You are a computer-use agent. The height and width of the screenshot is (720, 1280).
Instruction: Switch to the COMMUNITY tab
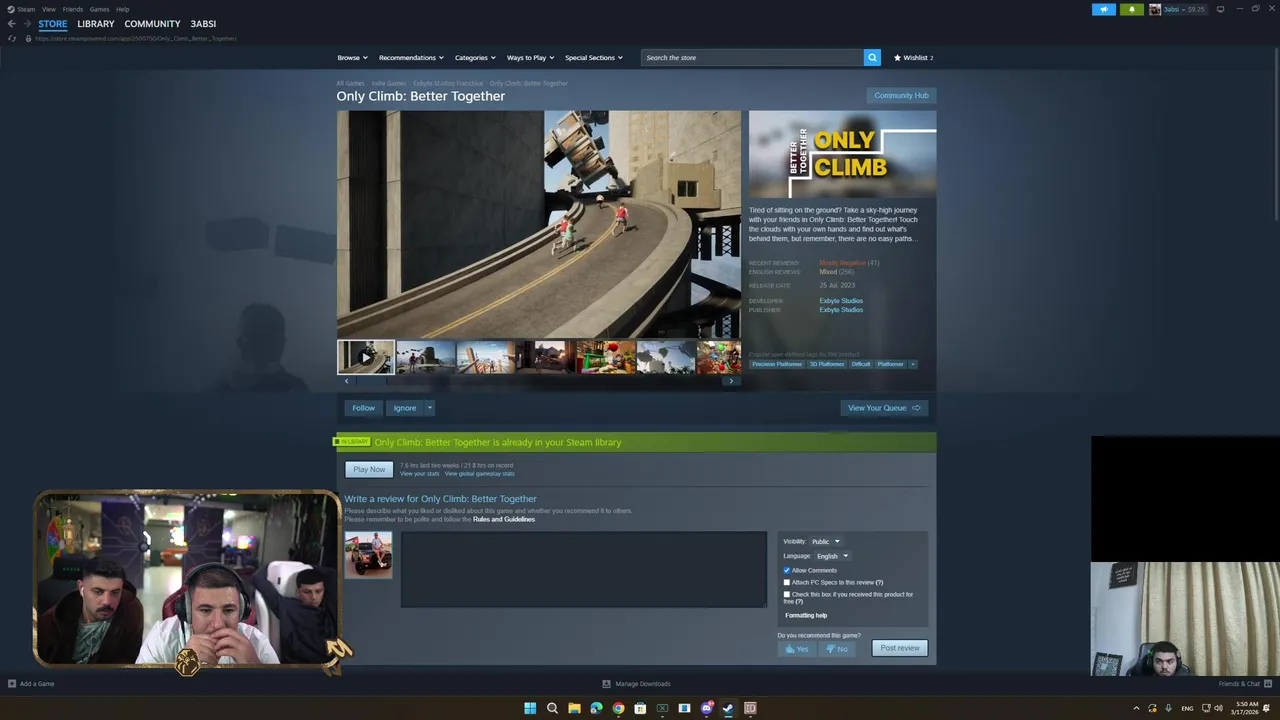click(x=153, y=24)
